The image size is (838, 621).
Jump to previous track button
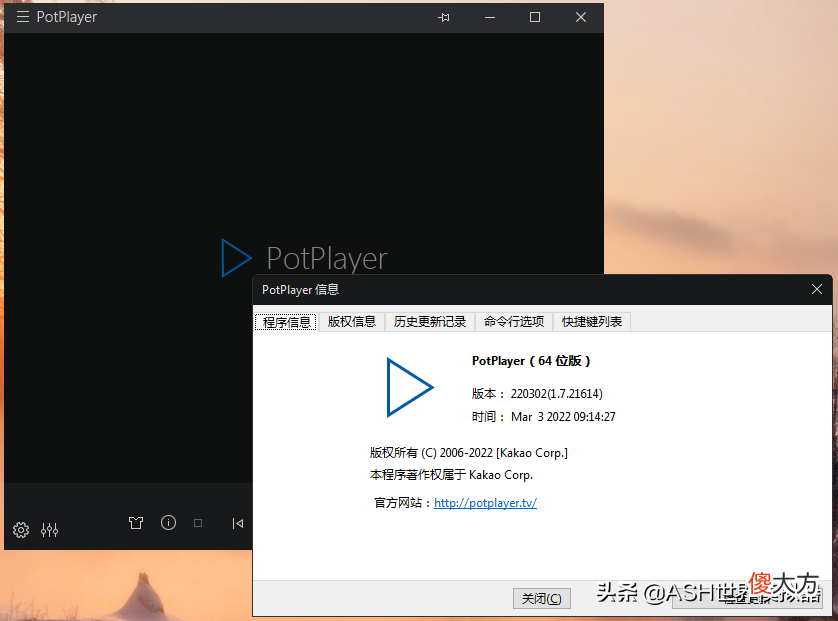[x=238, y=523]
